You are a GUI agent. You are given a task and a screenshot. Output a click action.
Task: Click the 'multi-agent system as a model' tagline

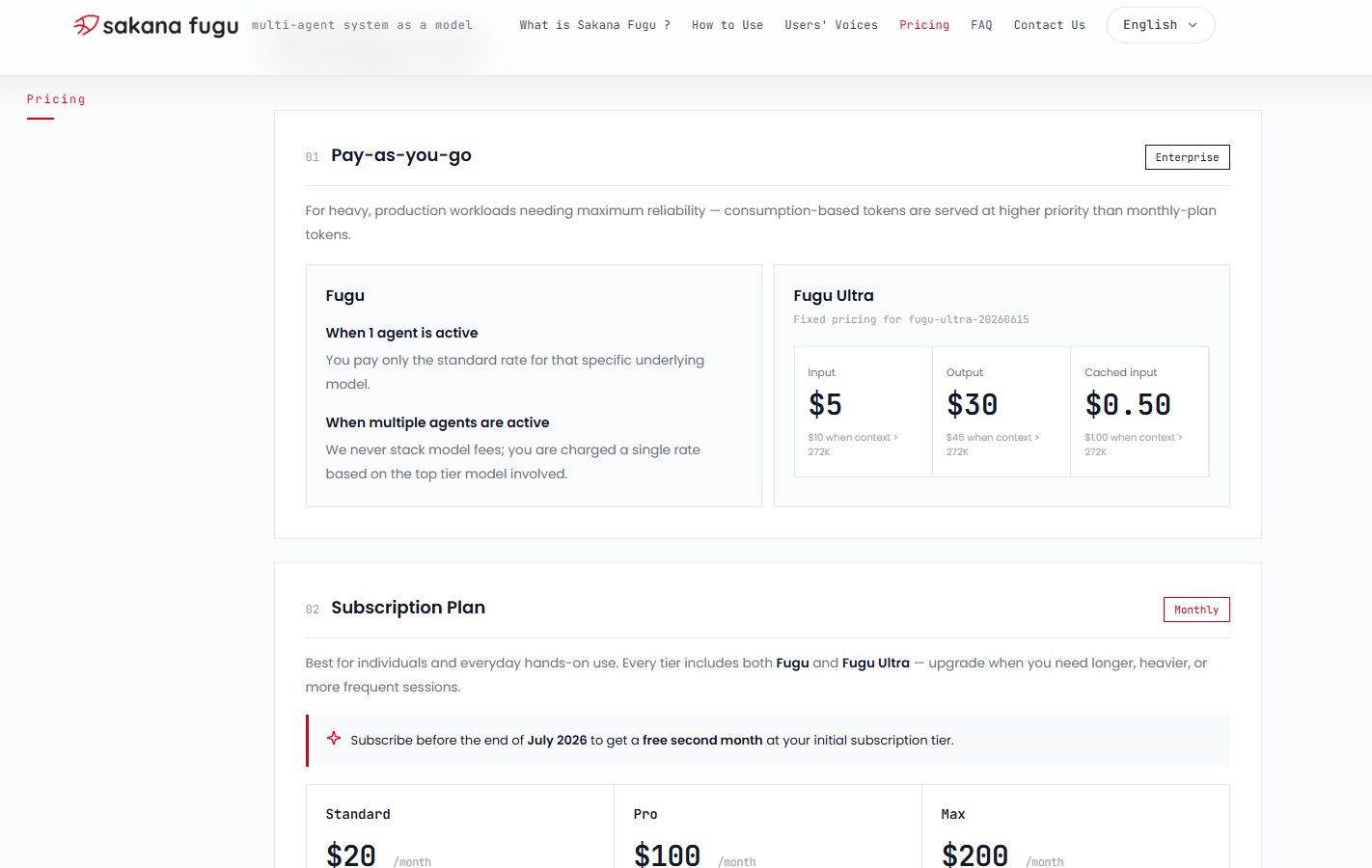pyautogui.click(x=362, y=25)
